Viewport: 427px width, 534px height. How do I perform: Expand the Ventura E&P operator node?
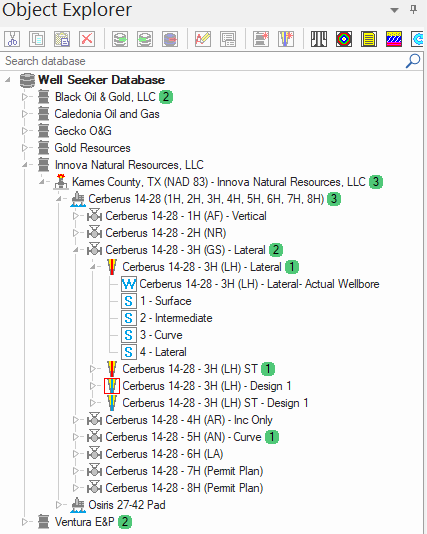click(25, 521)
